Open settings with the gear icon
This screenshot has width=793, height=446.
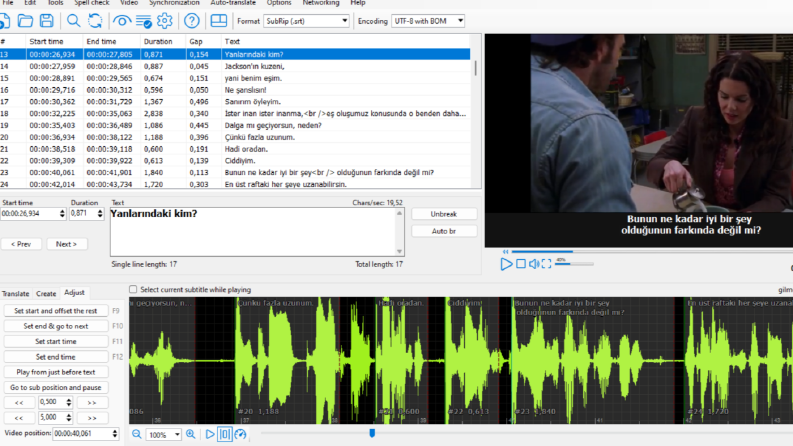click(x=164, y=21)
